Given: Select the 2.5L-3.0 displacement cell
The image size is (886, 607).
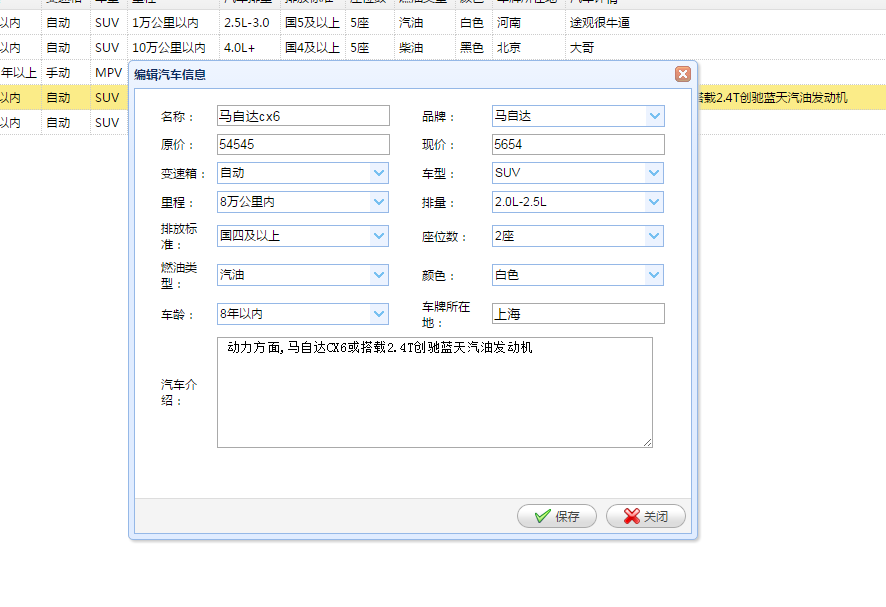Looking at the screenshot, I should click(247, 23).
